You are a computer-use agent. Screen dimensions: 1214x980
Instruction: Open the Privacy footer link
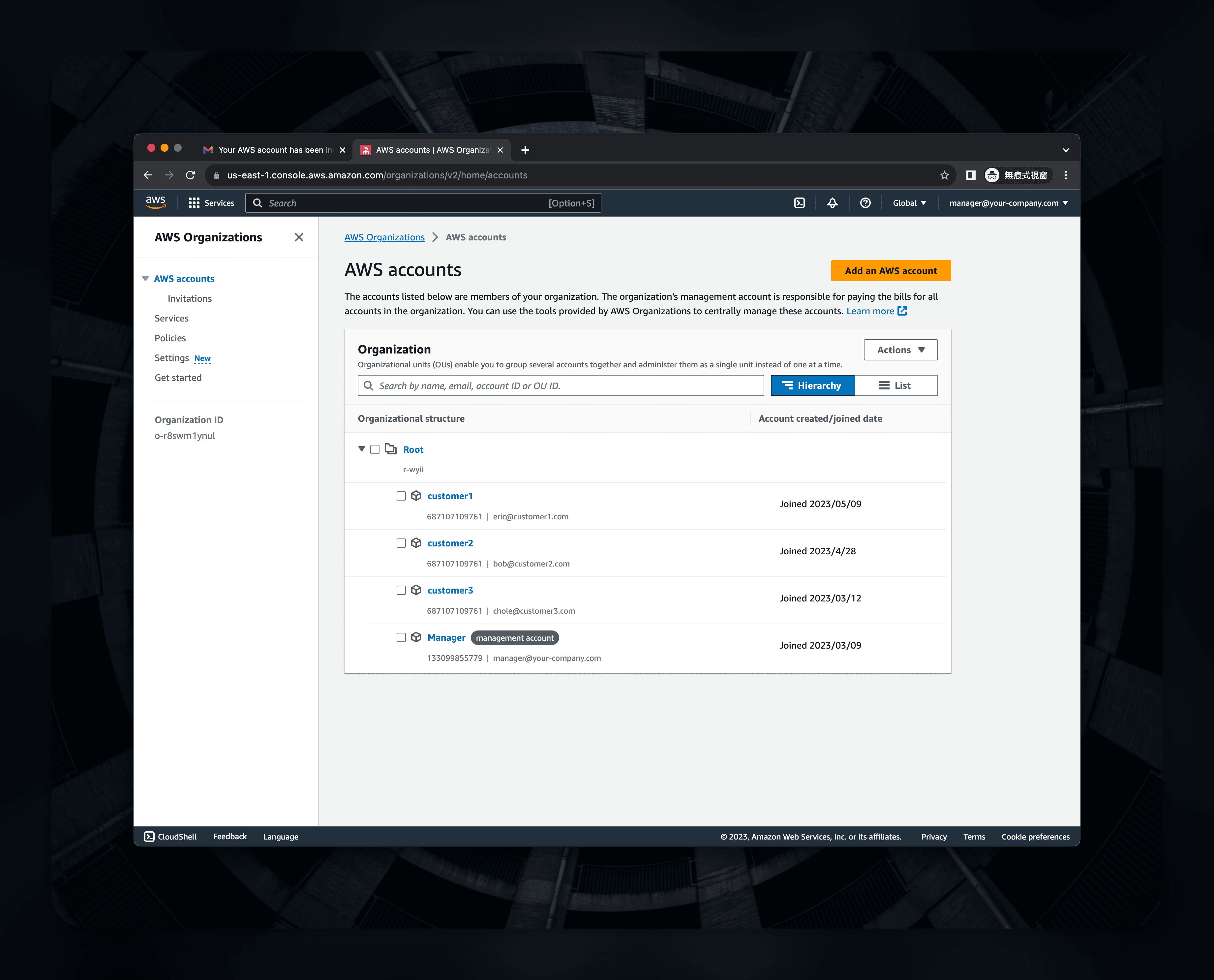pyautogui.click(x=933, y=837)
